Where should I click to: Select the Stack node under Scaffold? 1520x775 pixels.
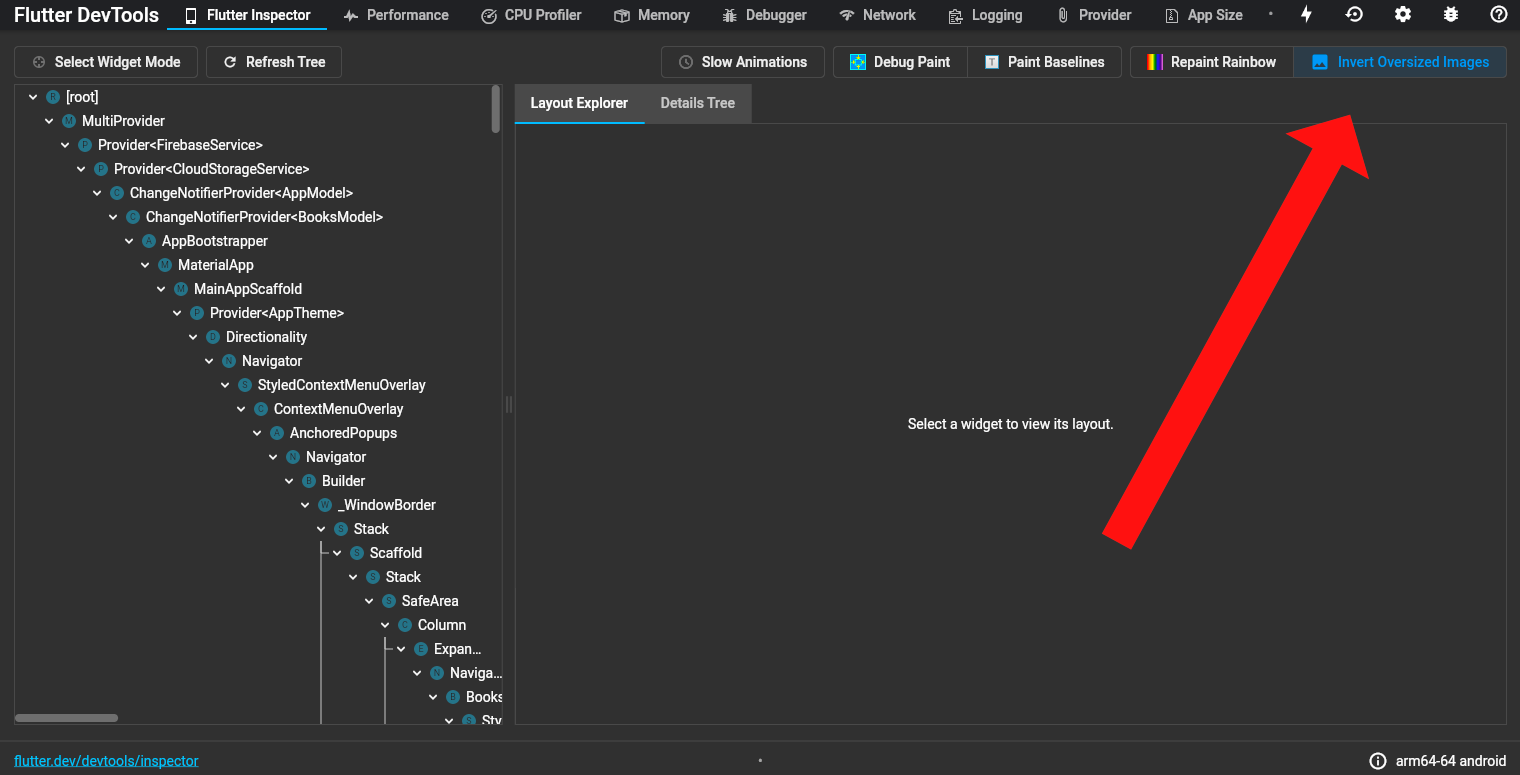pos(403,577)
